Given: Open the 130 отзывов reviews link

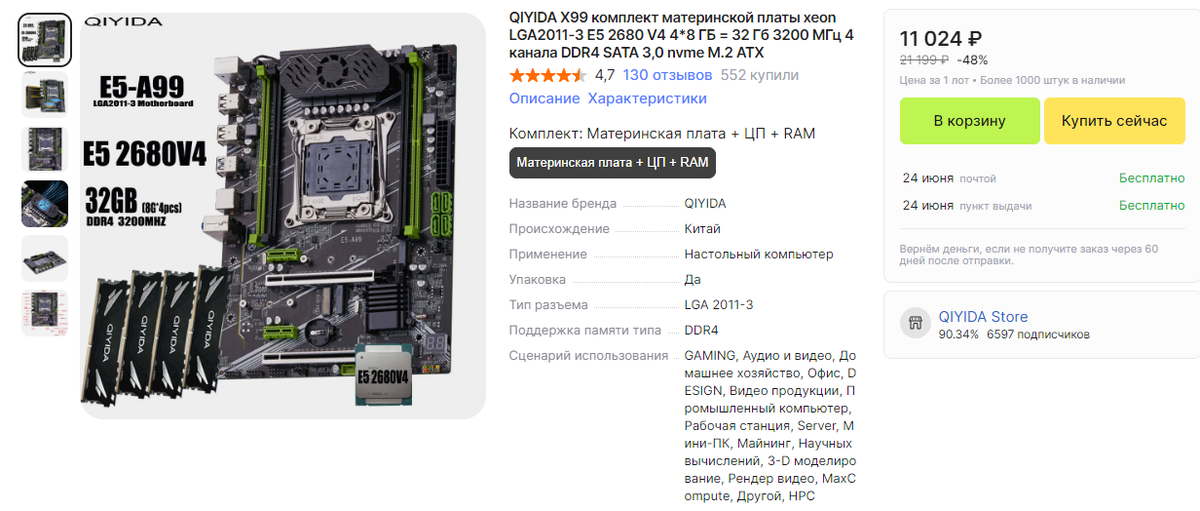Looking at the screenshot, I should (x=667, y=75).
